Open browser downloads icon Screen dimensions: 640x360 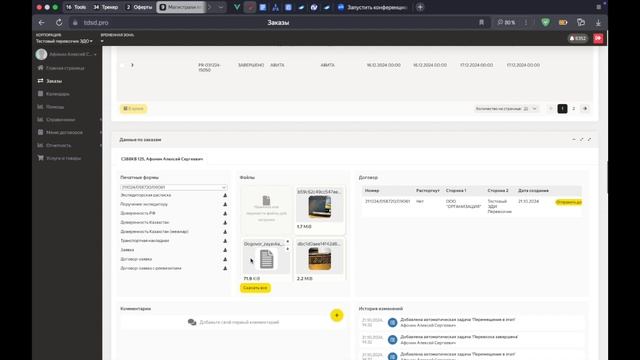coord(598,22)
